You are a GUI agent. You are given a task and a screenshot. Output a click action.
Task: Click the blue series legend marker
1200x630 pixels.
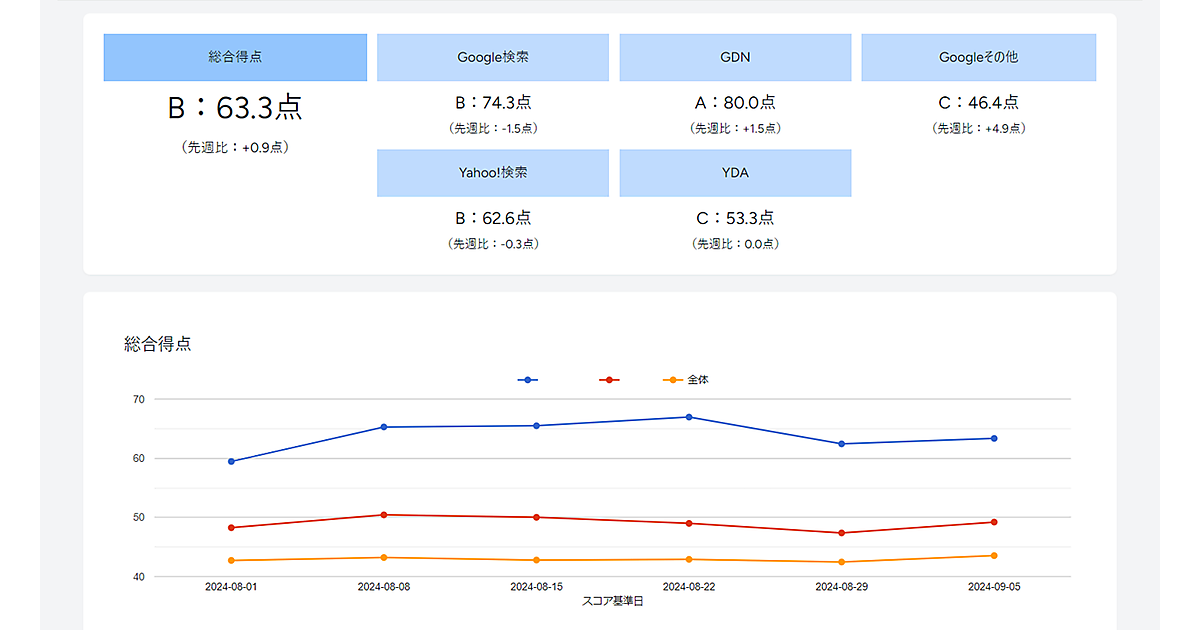tap(527, 380)
